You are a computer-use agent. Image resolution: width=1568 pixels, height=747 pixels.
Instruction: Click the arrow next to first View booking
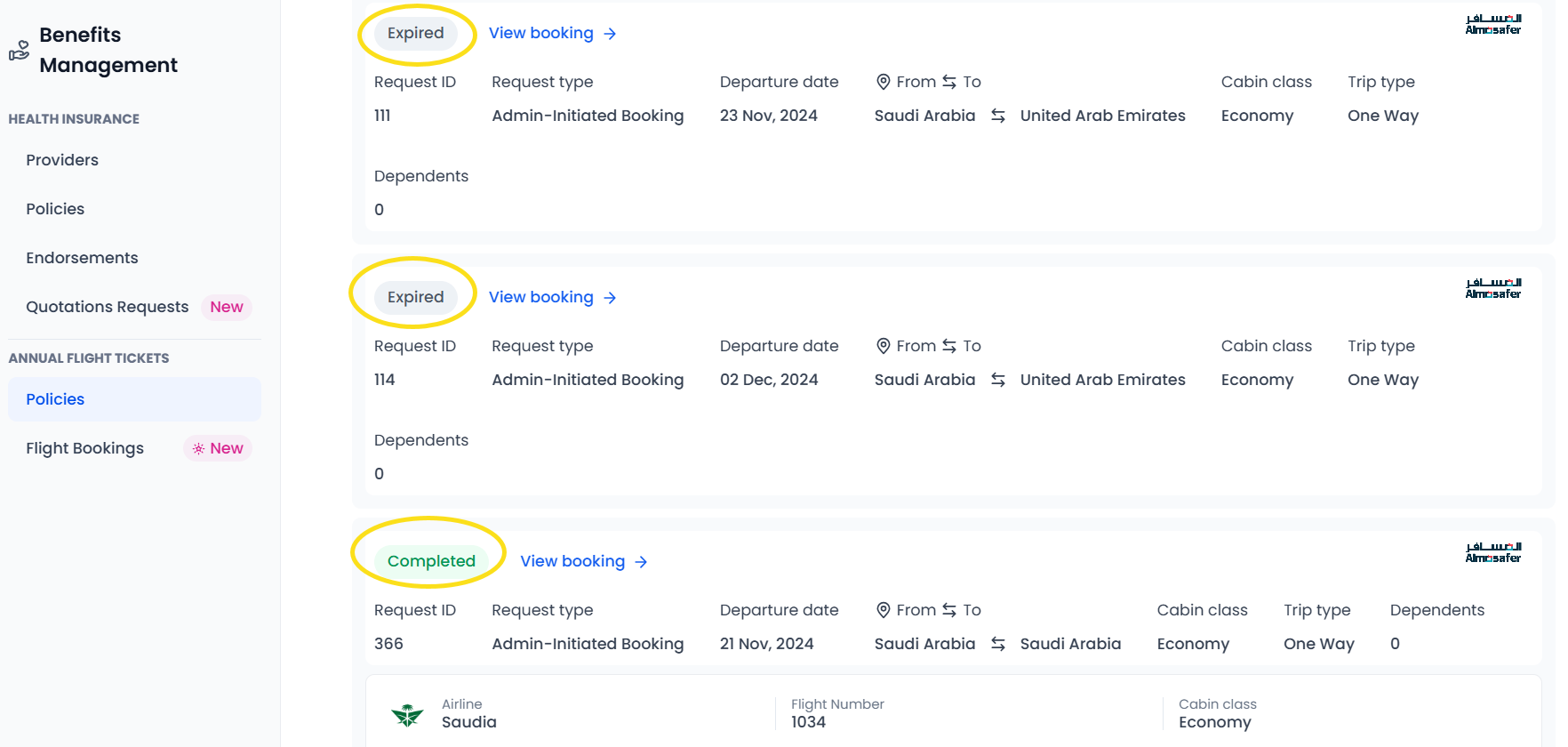coord(610,34)
